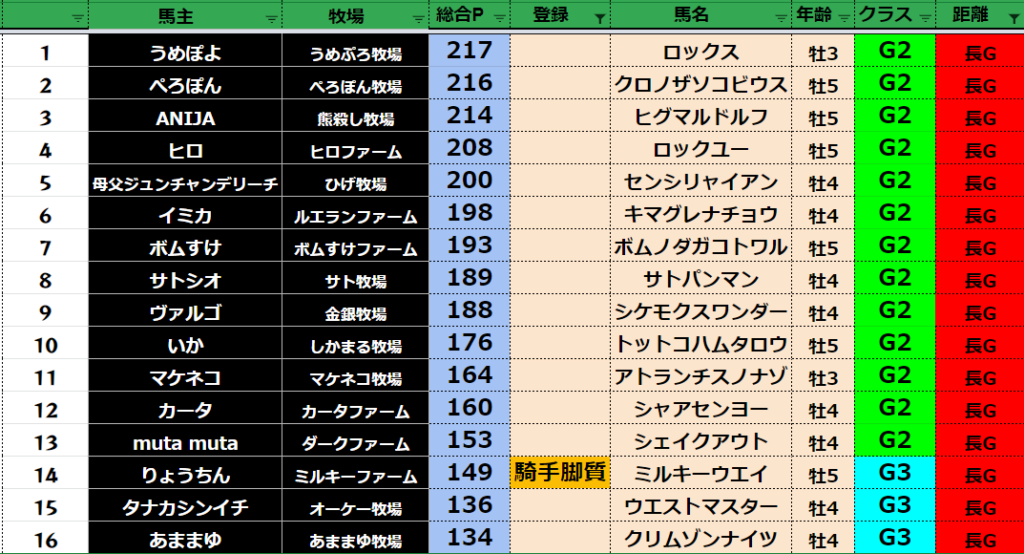The image size is (1024, 554).
Task: Select the owner cell うめぼよ
Action: (185, 53)
